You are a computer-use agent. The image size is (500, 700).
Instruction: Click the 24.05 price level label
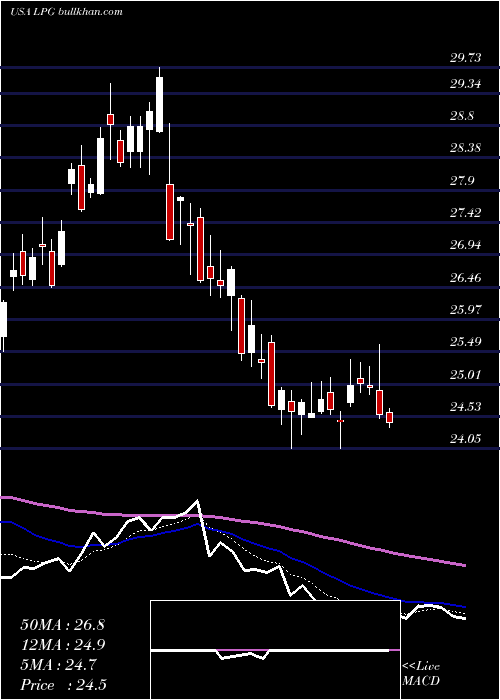[466, 438]
